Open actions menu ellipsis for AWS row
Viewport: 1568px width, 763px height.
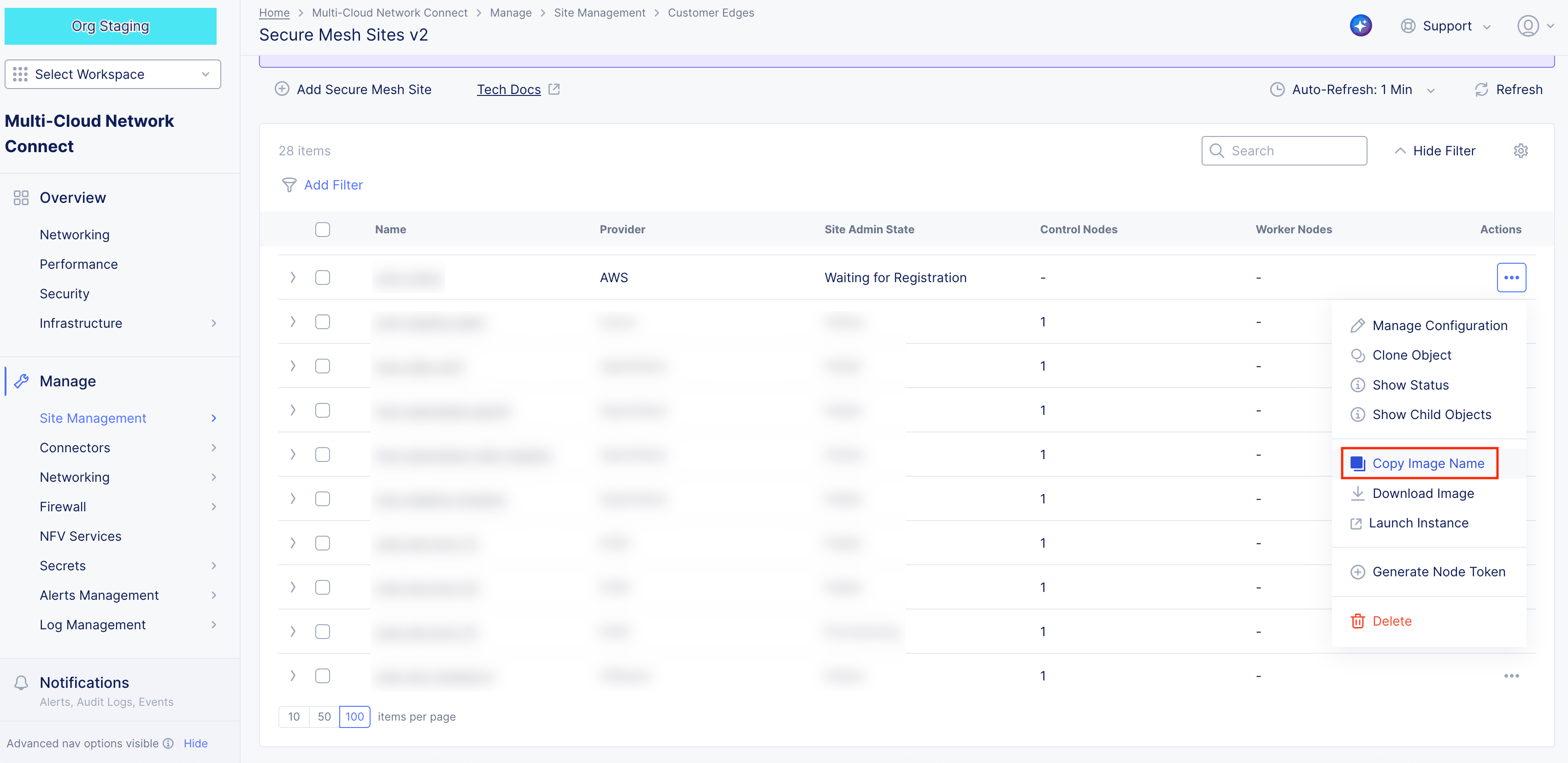(1511, 278)
